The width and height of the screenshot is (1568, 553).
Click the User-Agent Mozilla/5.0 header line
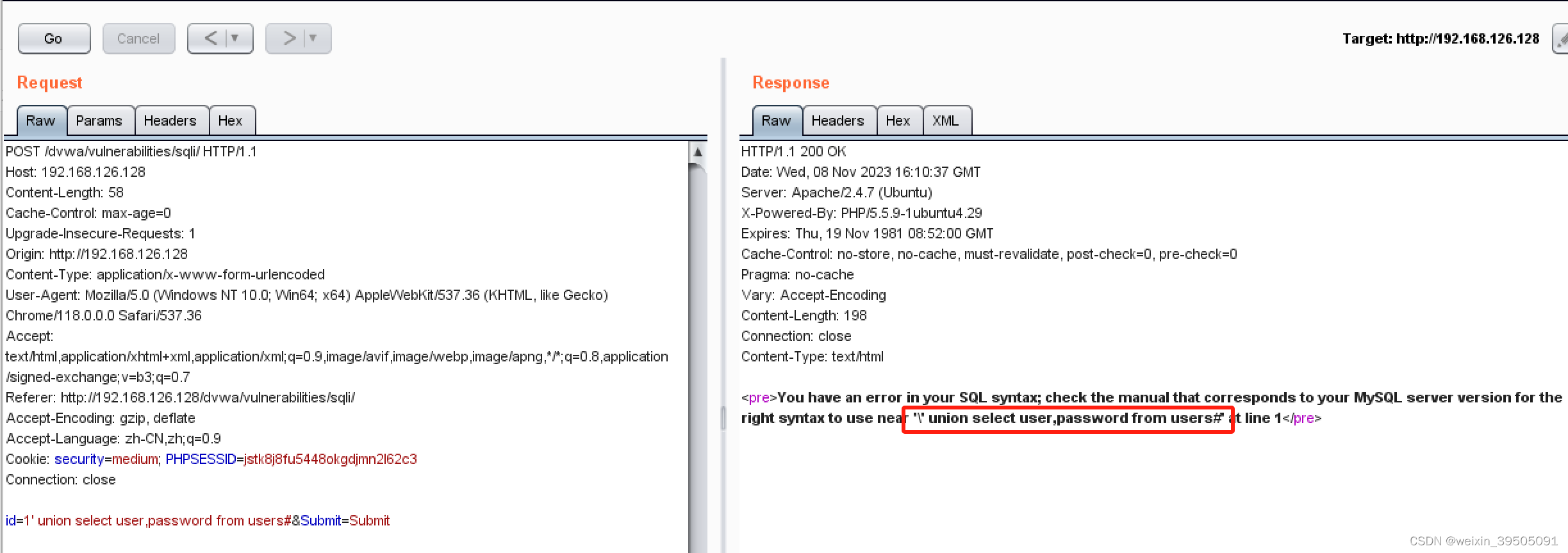pyautogui.click(x=307, y=295)
